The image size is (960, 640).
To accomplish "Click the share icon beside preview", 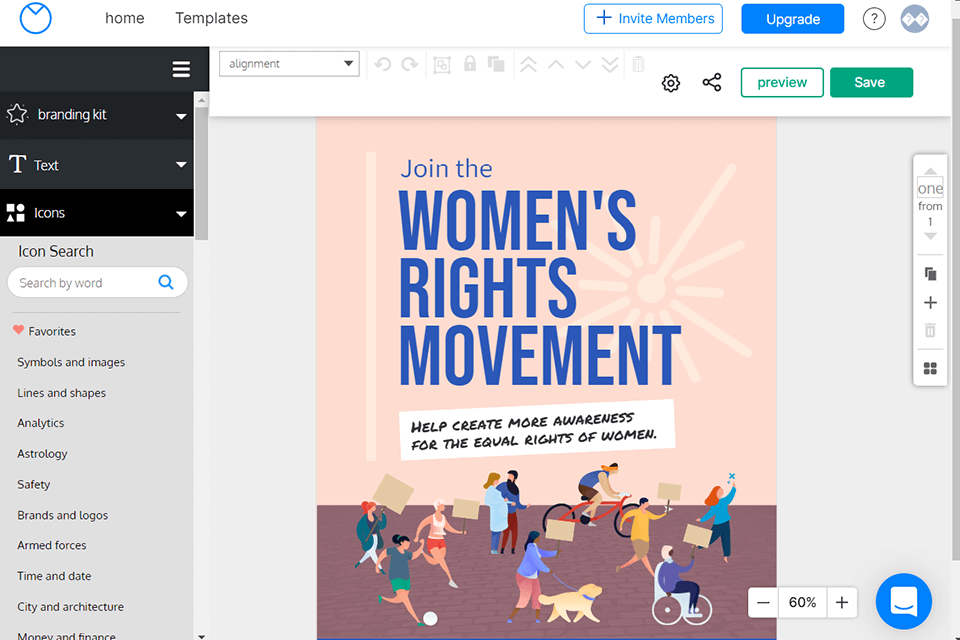I will click(x=712, y=83).
